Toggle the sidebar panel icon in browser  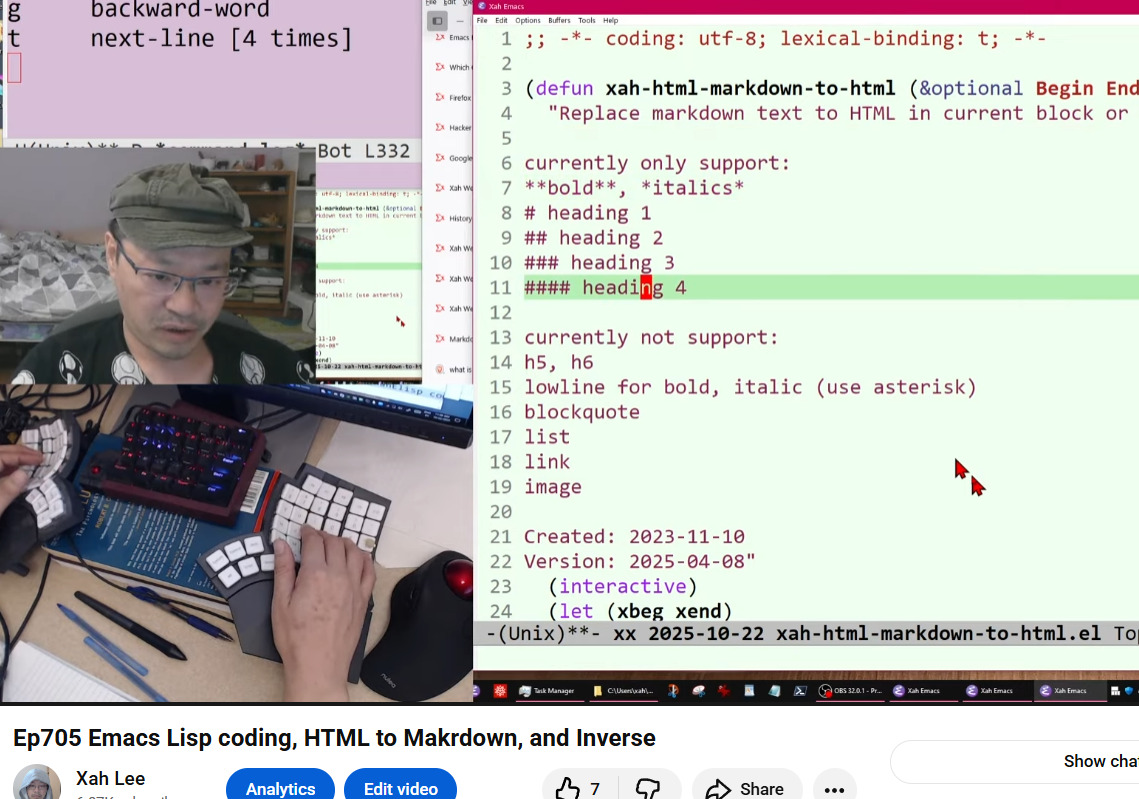(x=437, y=21)
